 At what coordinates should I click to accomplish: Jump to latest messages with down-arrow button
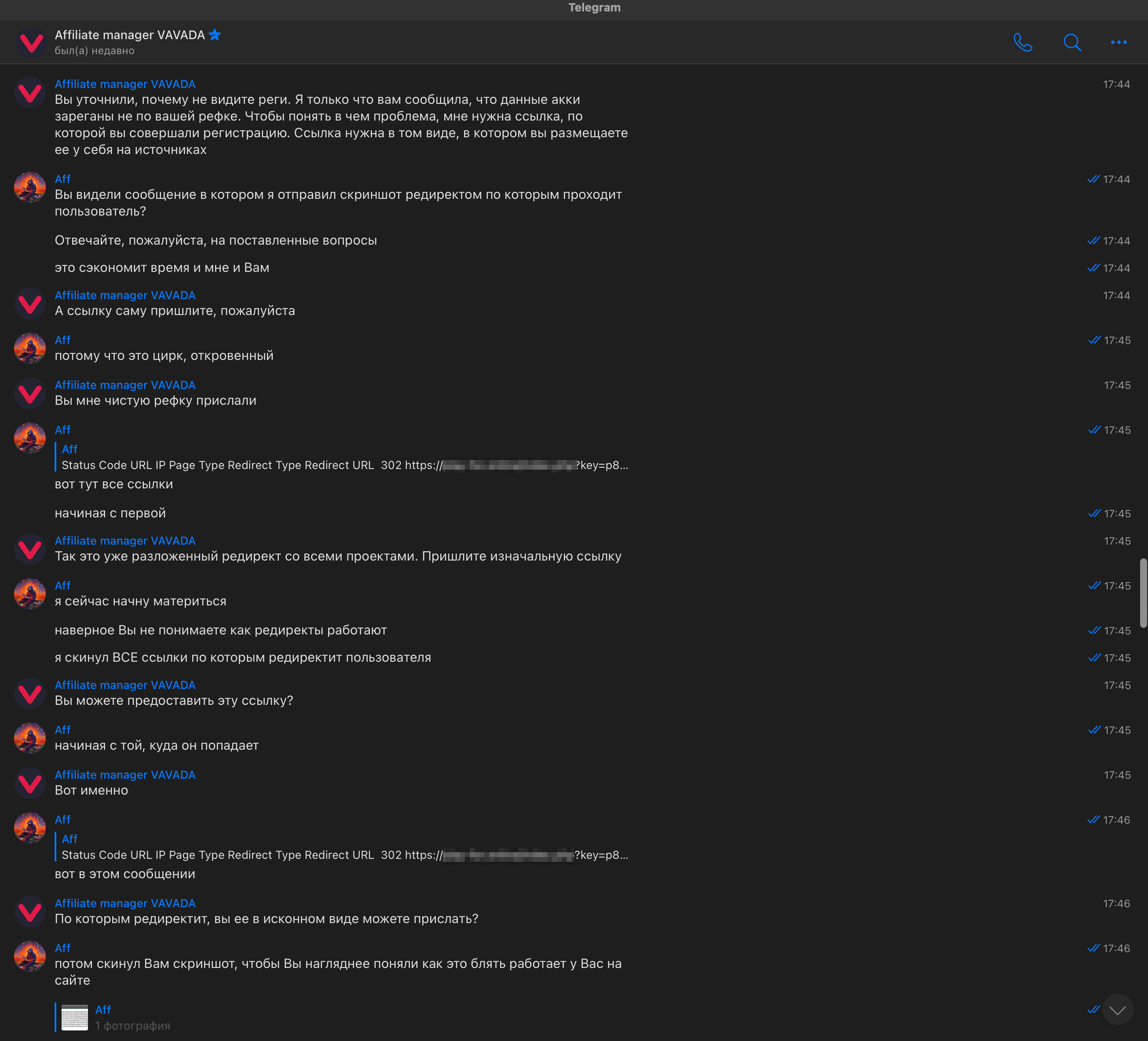[x=1117, y=1010]
